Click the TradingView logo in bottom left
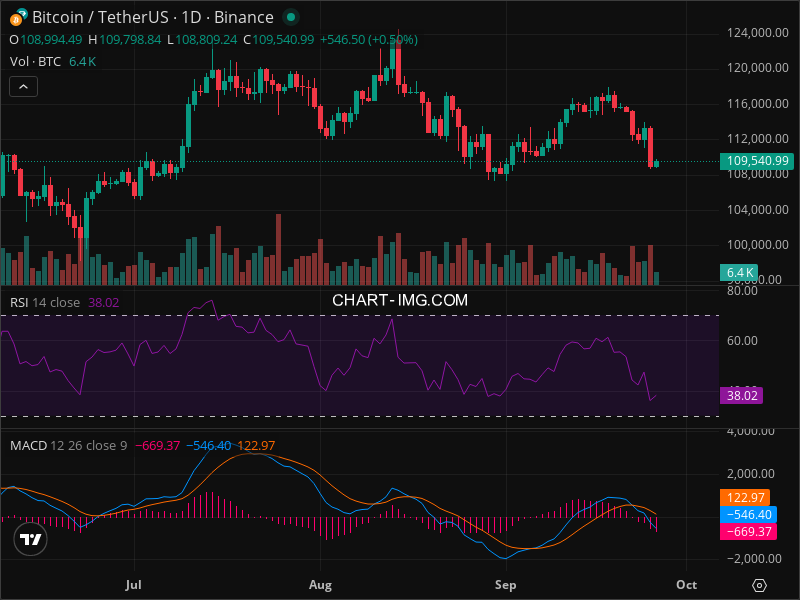Screen dimensions: 800x600 click(31, 539)
